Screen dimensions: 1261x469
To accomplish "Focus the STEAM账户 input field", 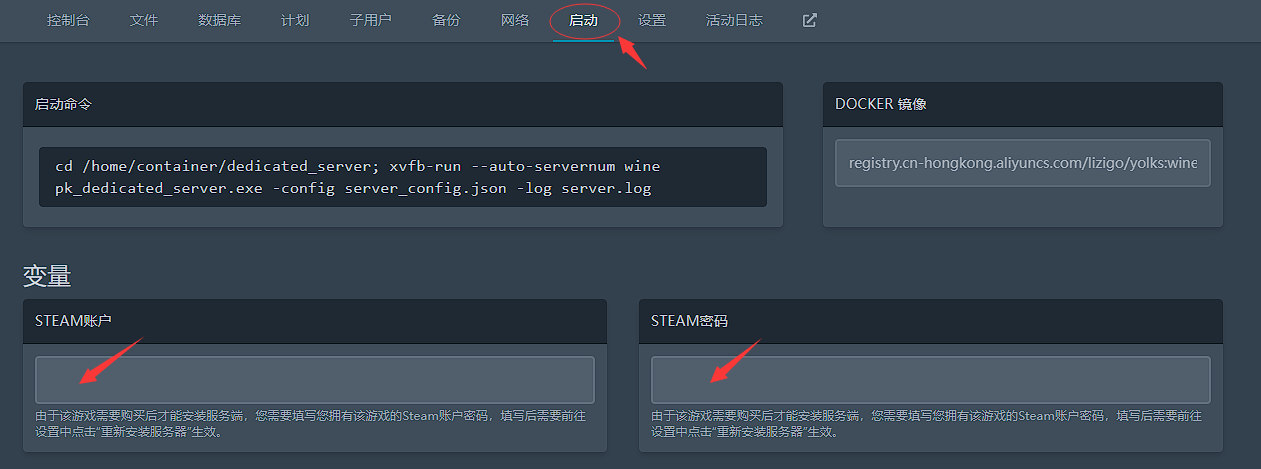I will coord(315,380).
